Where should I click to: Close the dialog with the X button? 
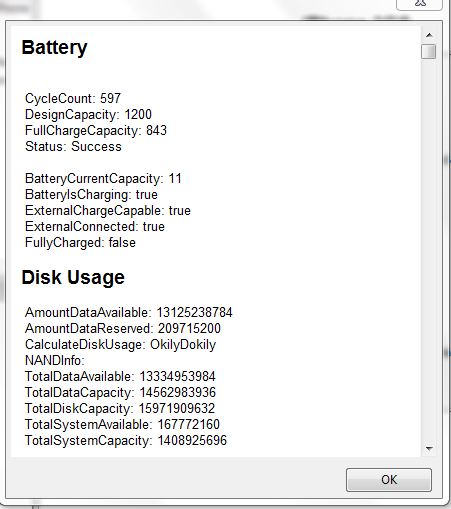(x=419, y=4)
